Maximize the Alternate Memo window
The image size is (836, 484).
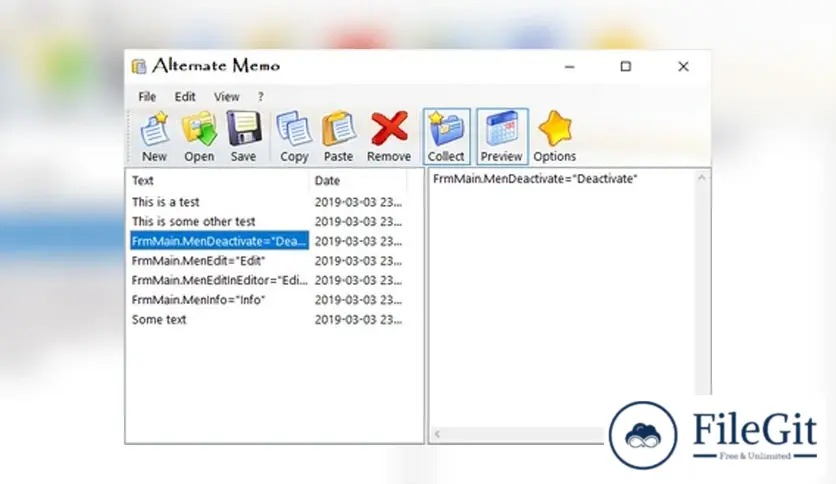pyautogui.click(x=626, y=67)
